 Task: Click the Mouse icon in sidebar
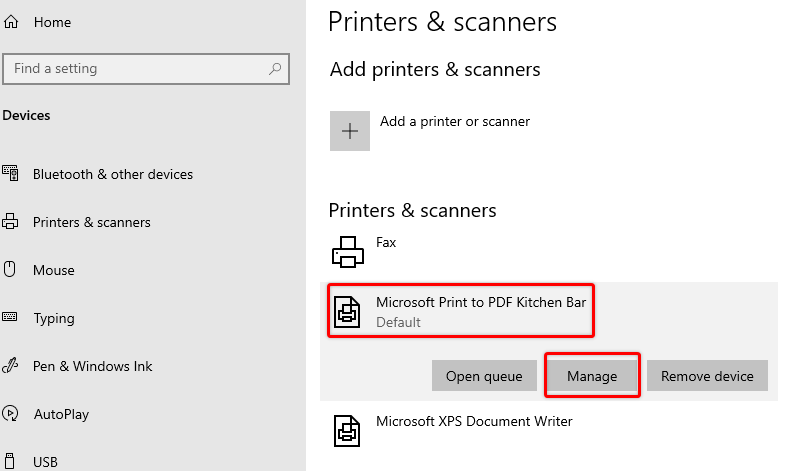coord(10,269)
